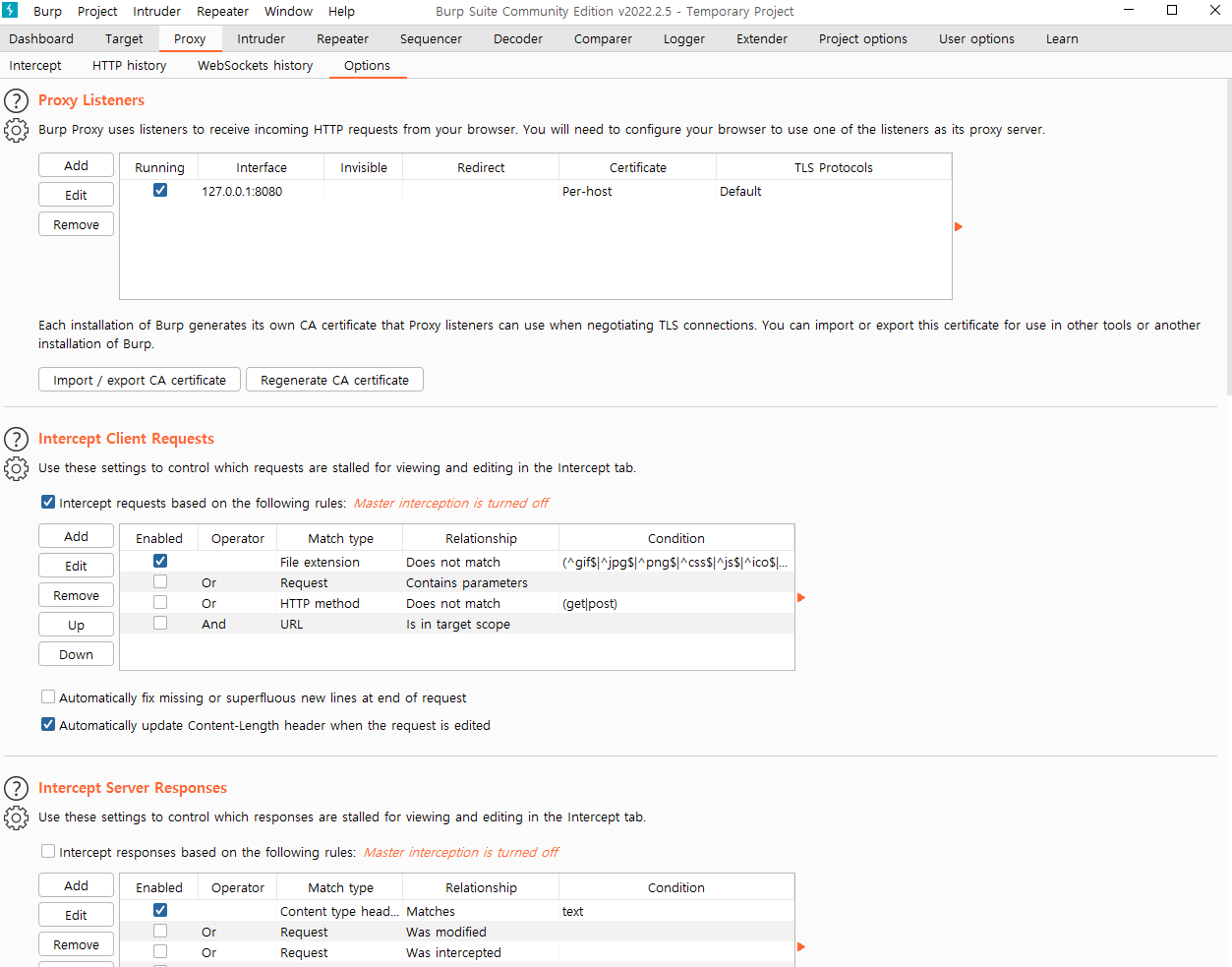Select the 127.0.0.1:8080 interface cell
Viewport: 1232px width, 967px height.
point(261,191)
